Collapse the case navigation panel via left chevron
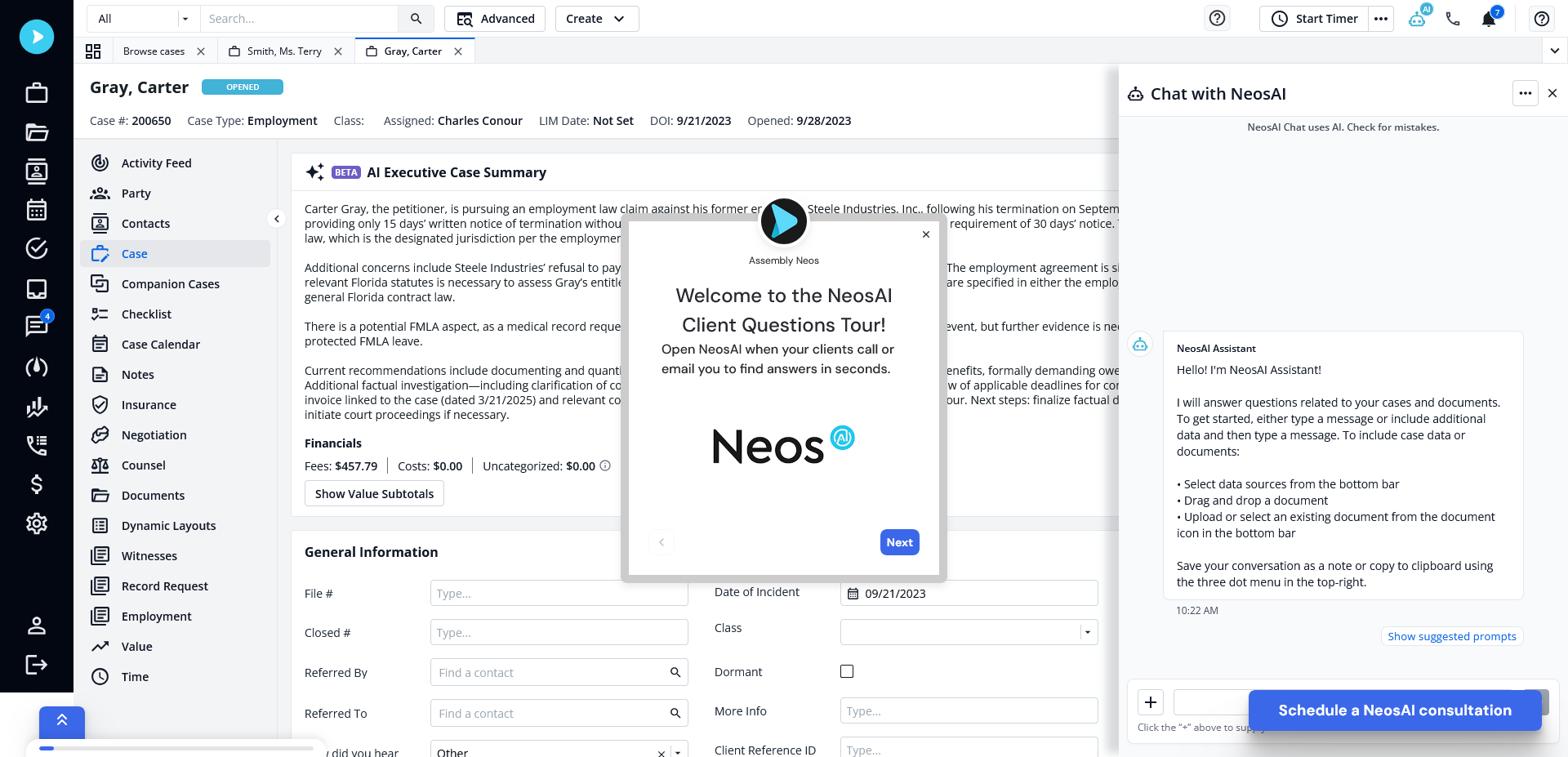This screenshot has width=1568, height=757. (277, 219)
